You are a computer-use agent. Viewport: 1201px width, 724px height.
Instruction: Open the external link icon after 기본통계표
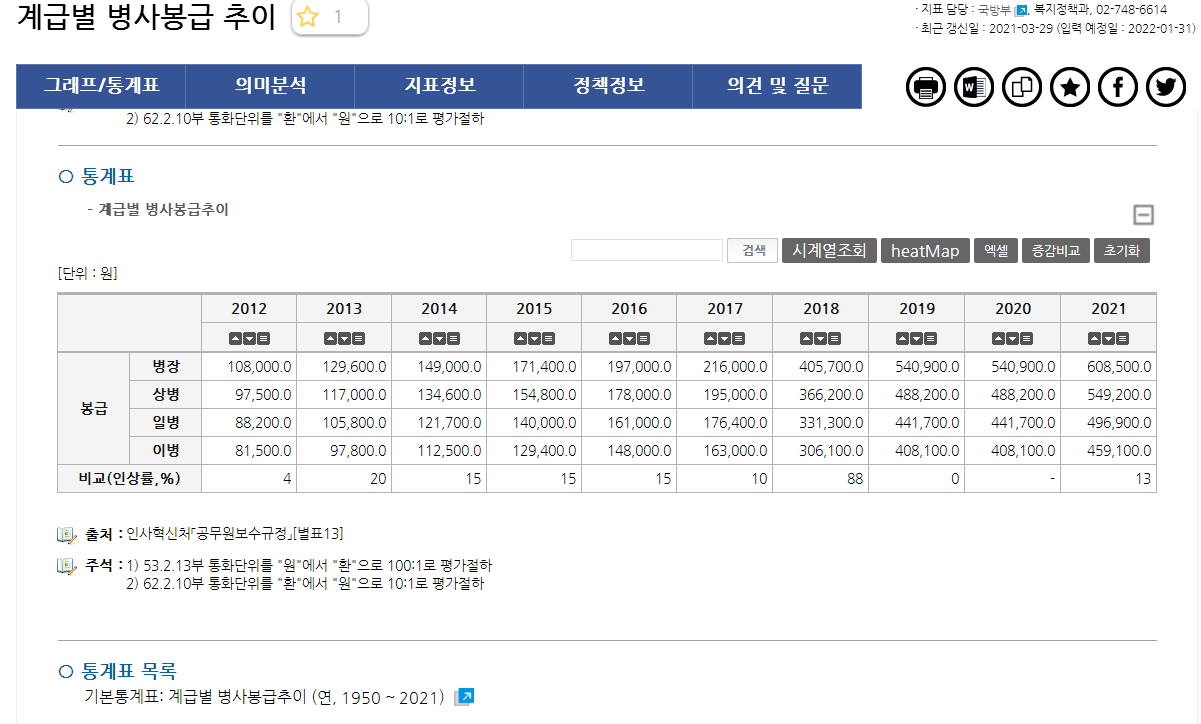pos(463,697)
